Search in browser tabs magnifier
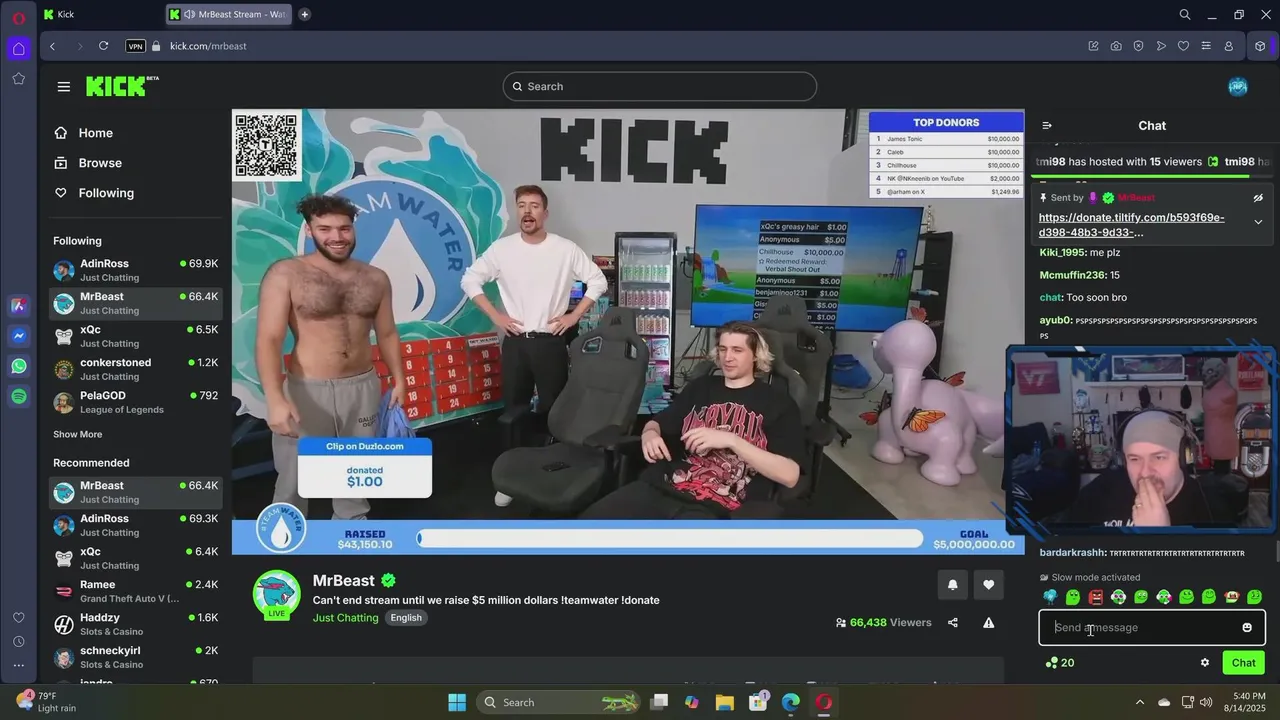This screenshot has width=1280, height=720. (x=1185, y=14)
